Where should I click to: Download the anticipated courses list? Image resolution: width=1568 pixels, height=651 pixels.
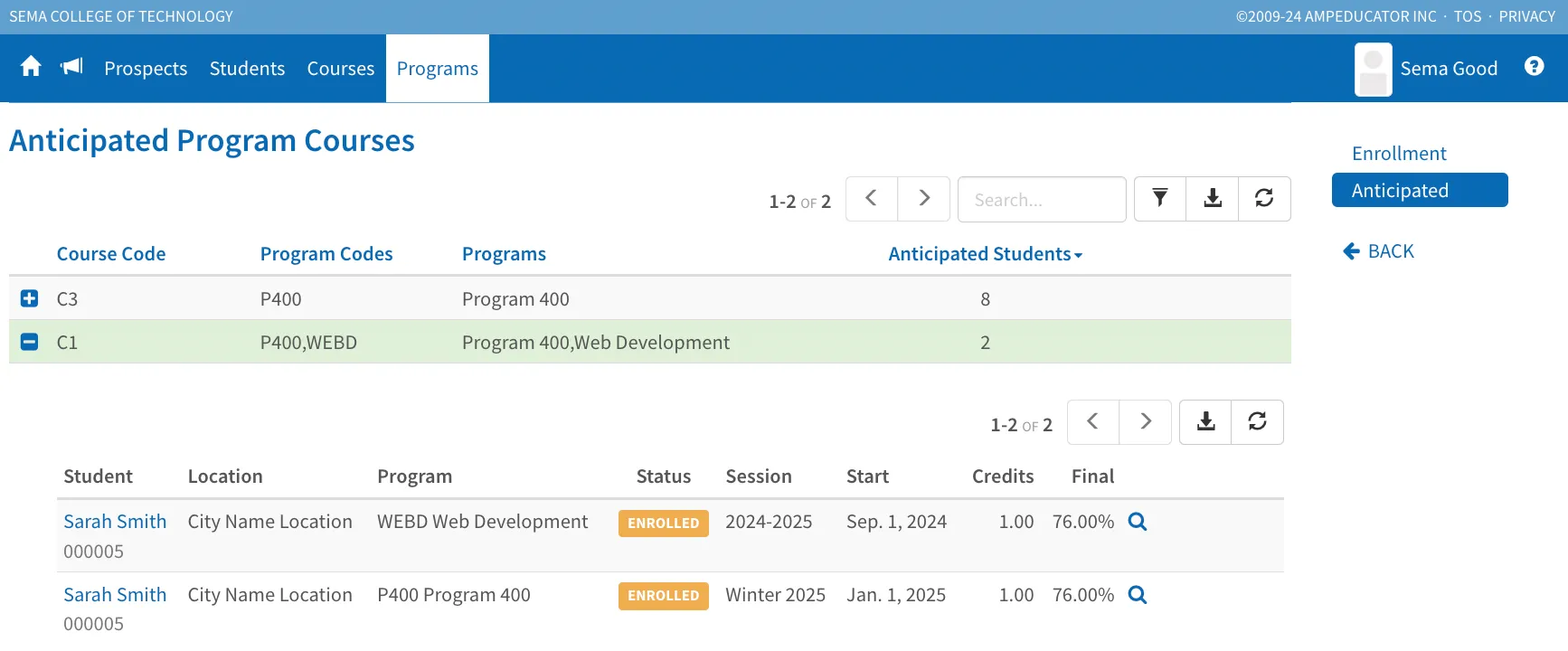coord(1213,199)
